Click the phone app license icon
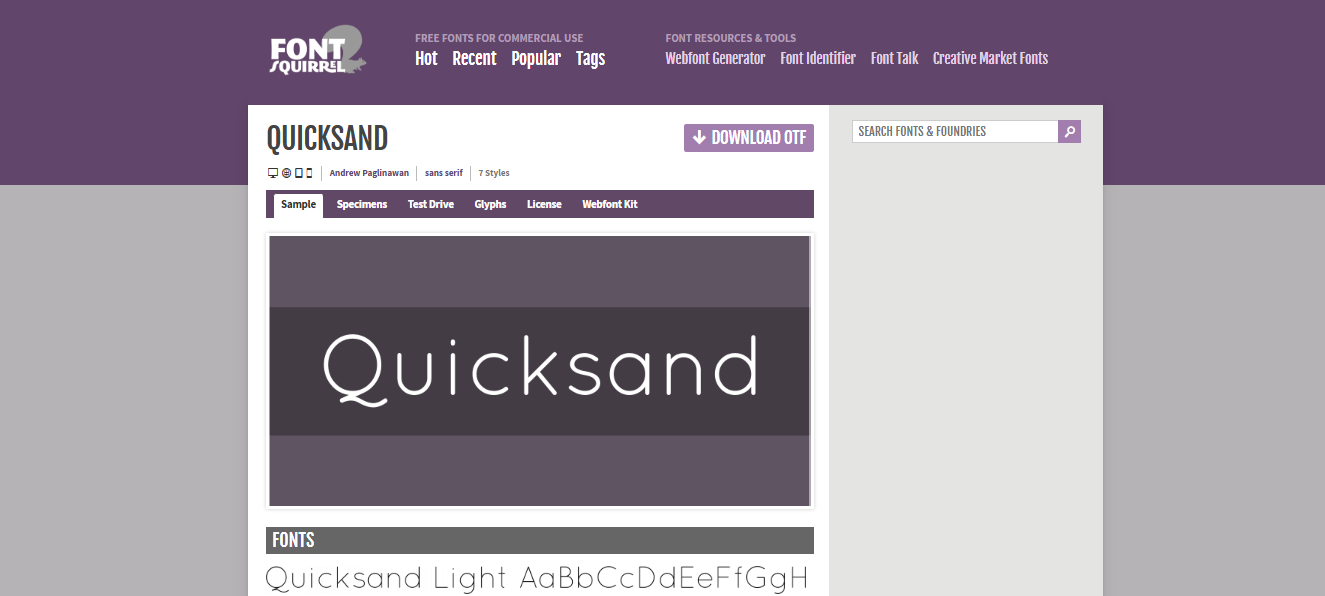Screen dimensions: 1325x596 [309, 173]
